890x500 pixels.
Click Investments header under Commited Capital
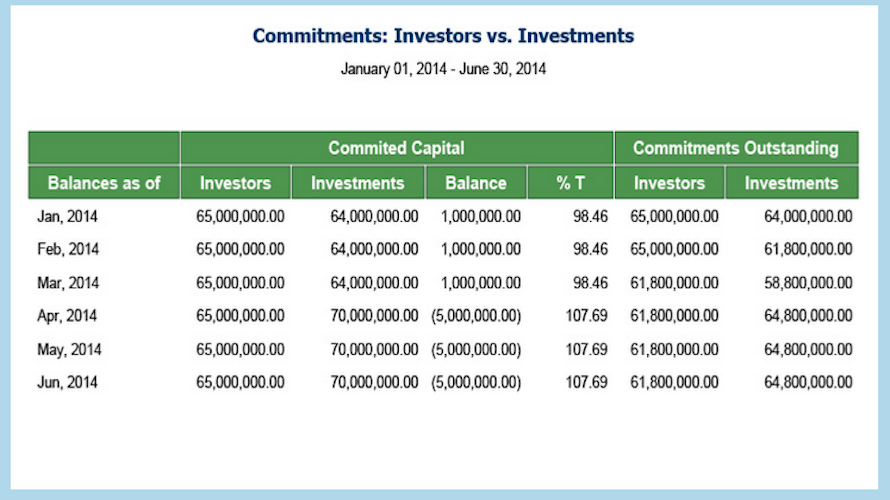(x=358, y=183)
